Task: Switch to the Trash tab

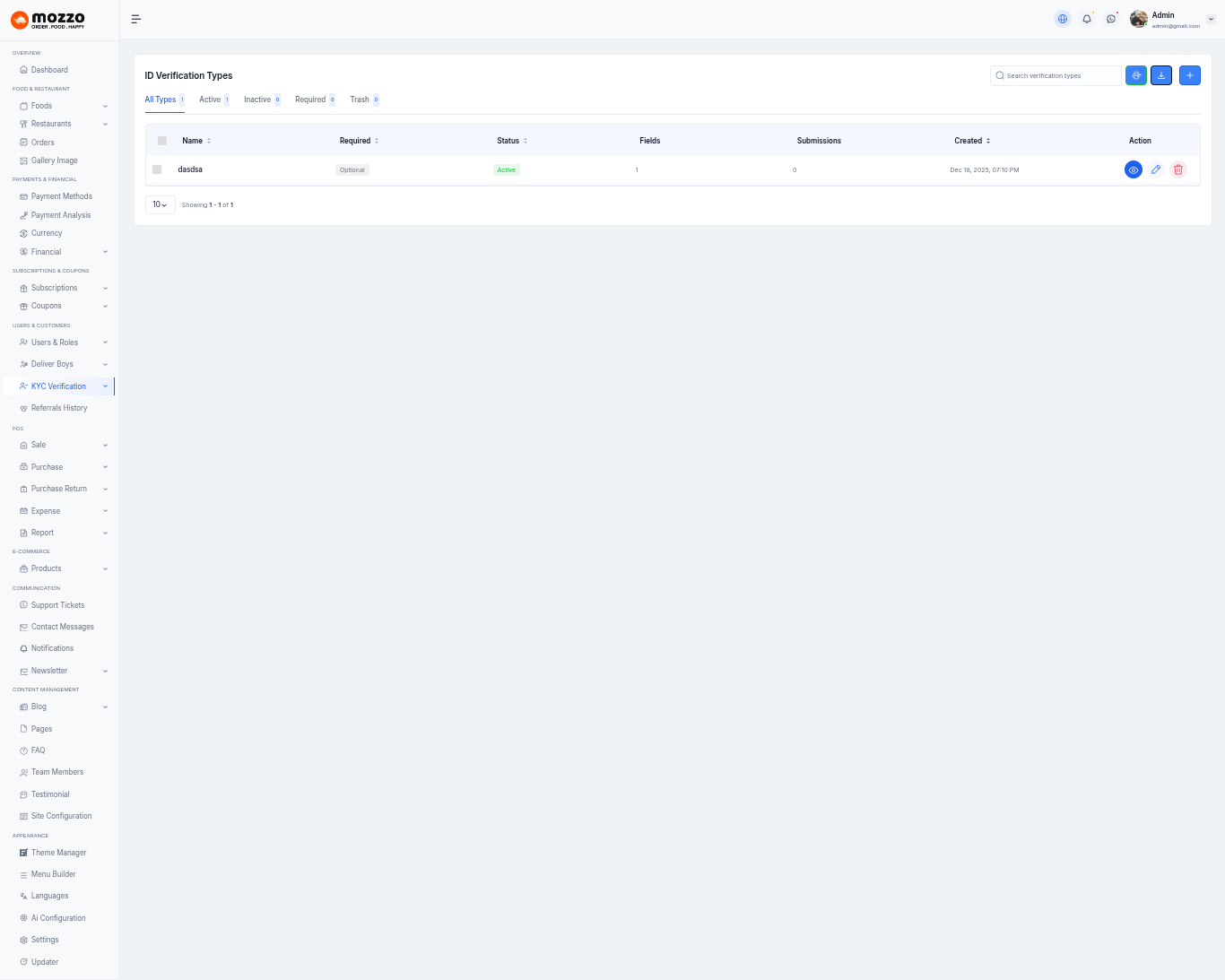Action: (x=360, y=100)
